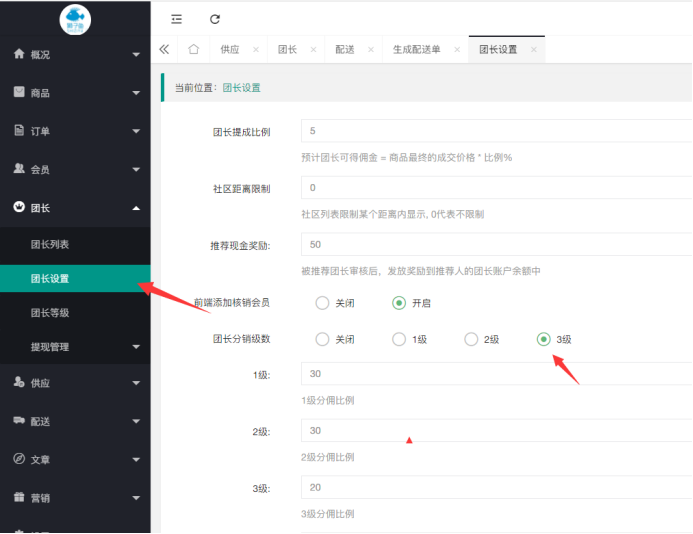Select 开启 for 前端添加核销会员

coord(399,303)
